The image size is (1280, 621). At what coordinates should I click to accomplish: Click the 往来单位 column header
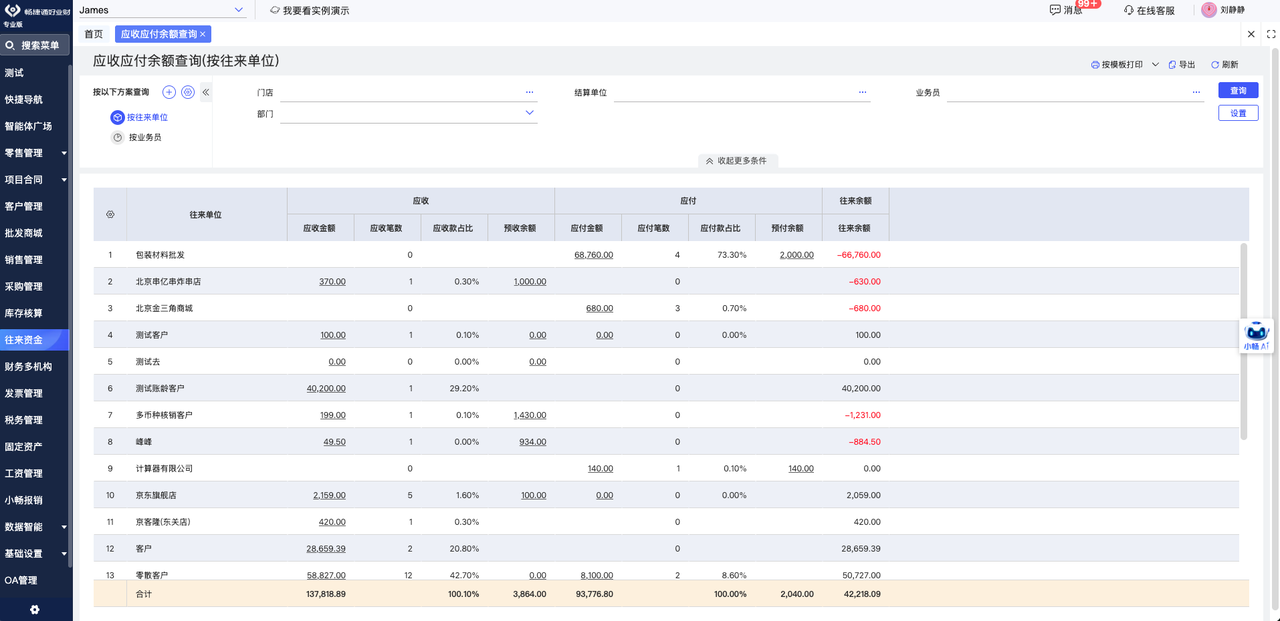point(206,214)
